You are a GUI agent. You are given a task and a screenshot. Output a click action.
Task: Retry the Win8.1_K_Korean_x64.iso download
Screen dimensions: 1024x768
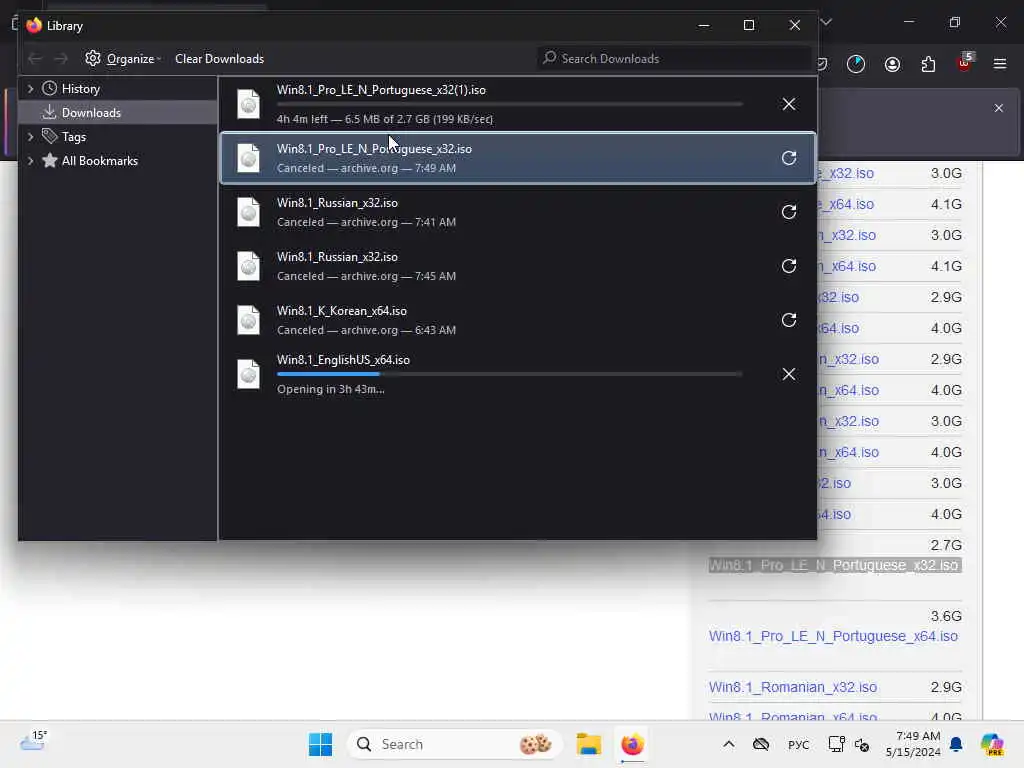click(x=788, y=320)
